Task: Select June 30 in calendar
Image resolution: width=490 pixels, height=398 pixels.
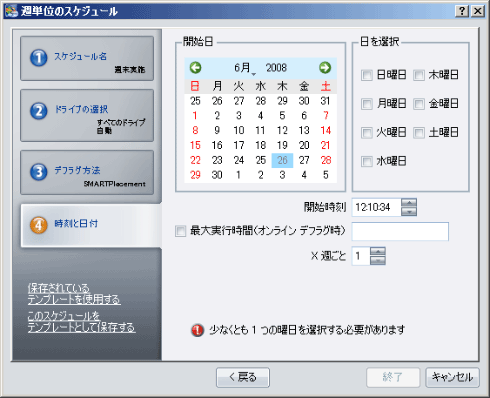Action: pos(217,175)
